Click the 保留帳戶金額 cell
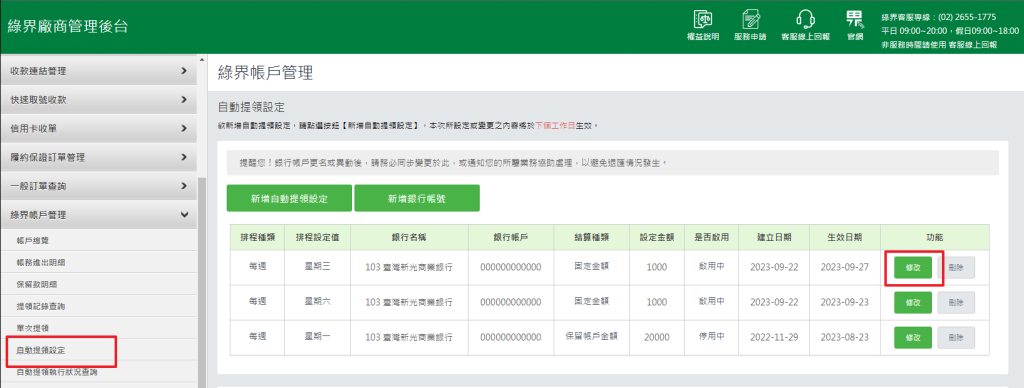The height and width of the screenshot is (388, 1024). (x=592, y=337)
